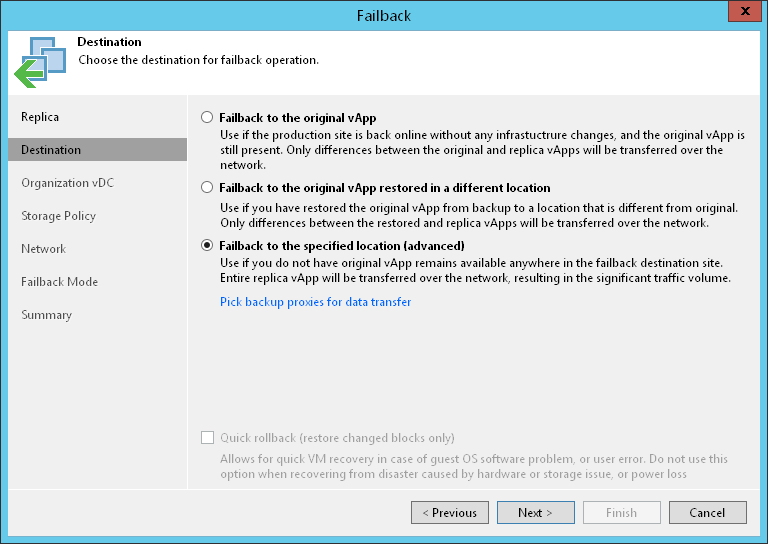The width and height of the screenshot is (768, 544).
Task: Select Failback to the specified location (advanced)
Action: point(207,245)
